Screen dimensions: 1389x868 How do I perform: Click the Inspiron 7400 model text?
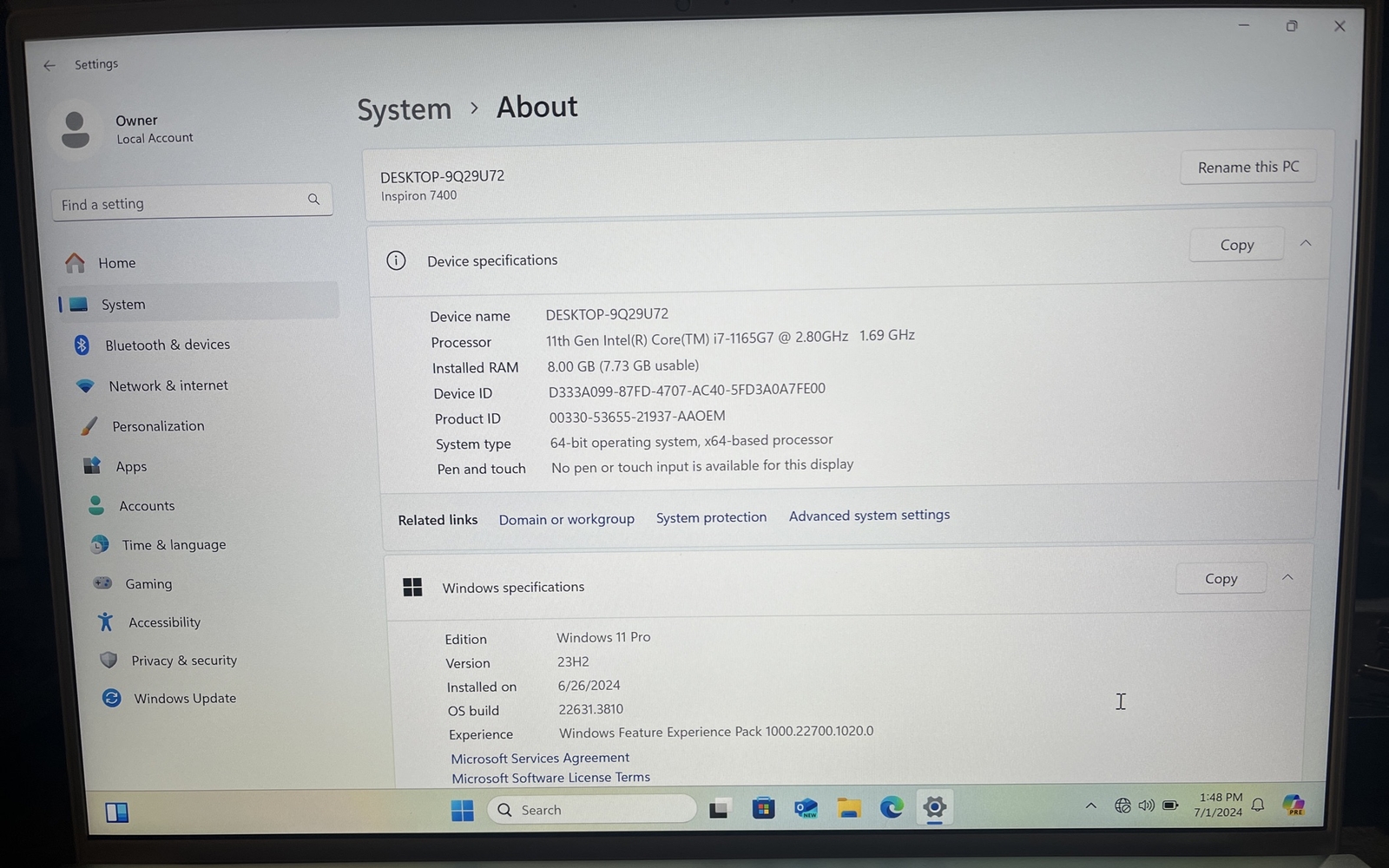(418, 196)
